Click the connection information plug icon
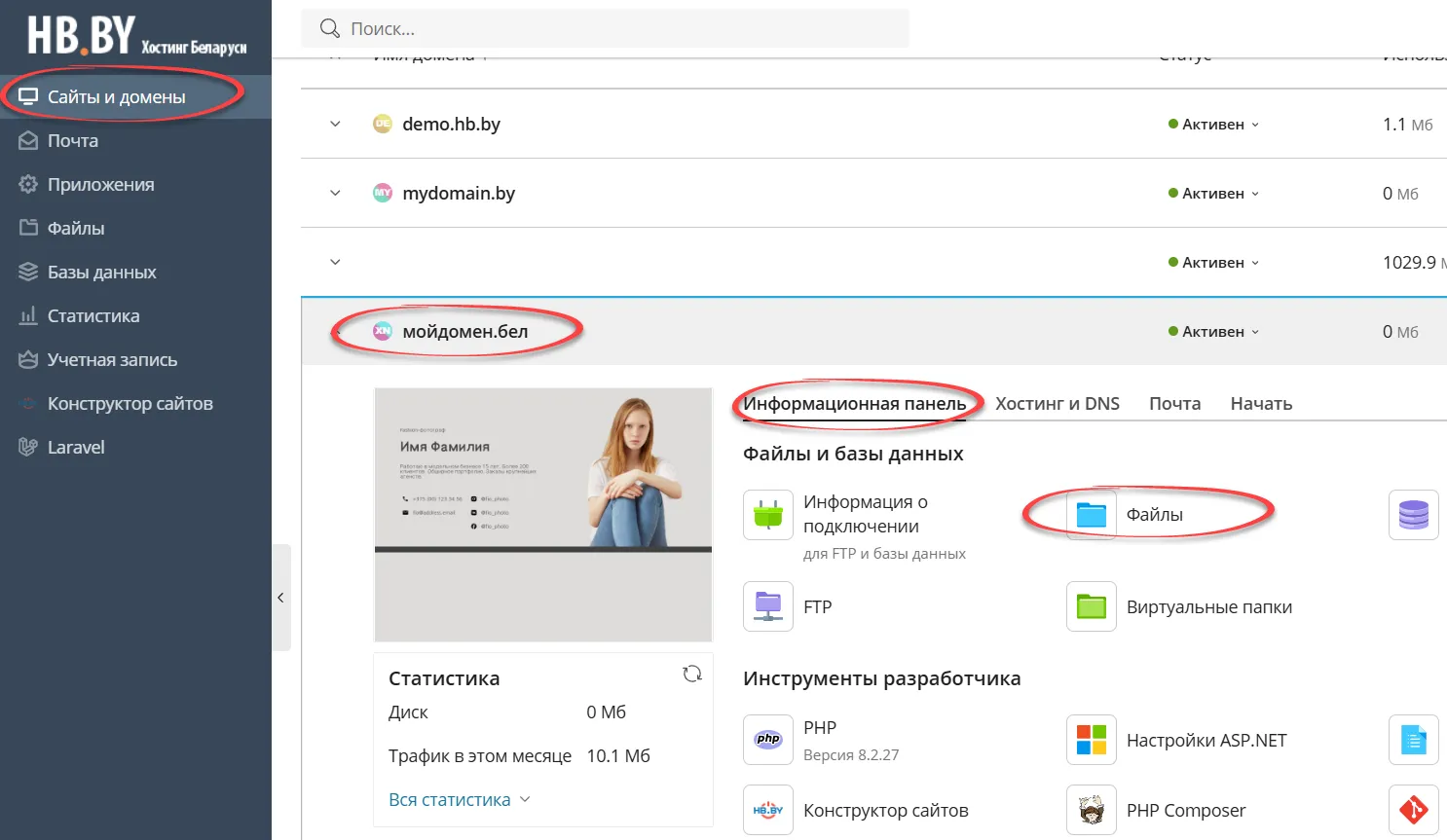Screen dimensions: 1447x840 (767, 515)
